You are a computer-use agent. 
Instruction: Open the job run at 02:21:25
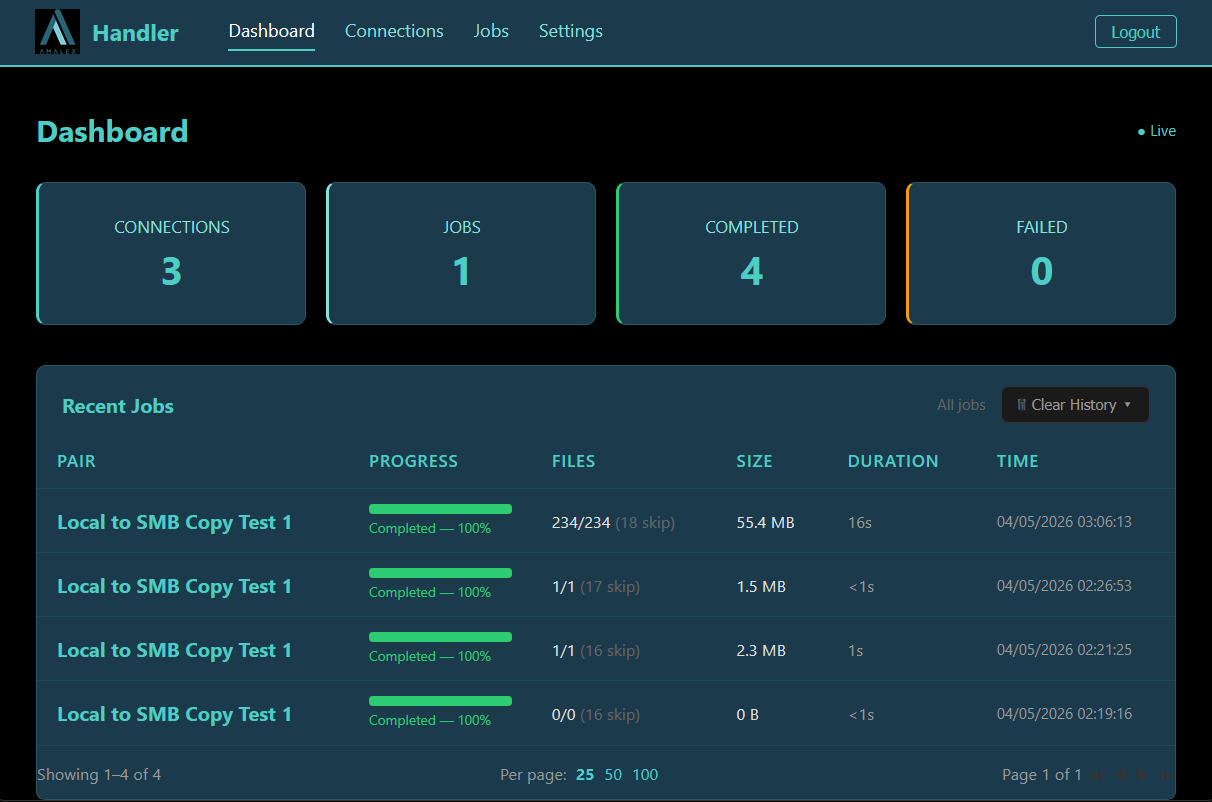(x=606, y=649)
